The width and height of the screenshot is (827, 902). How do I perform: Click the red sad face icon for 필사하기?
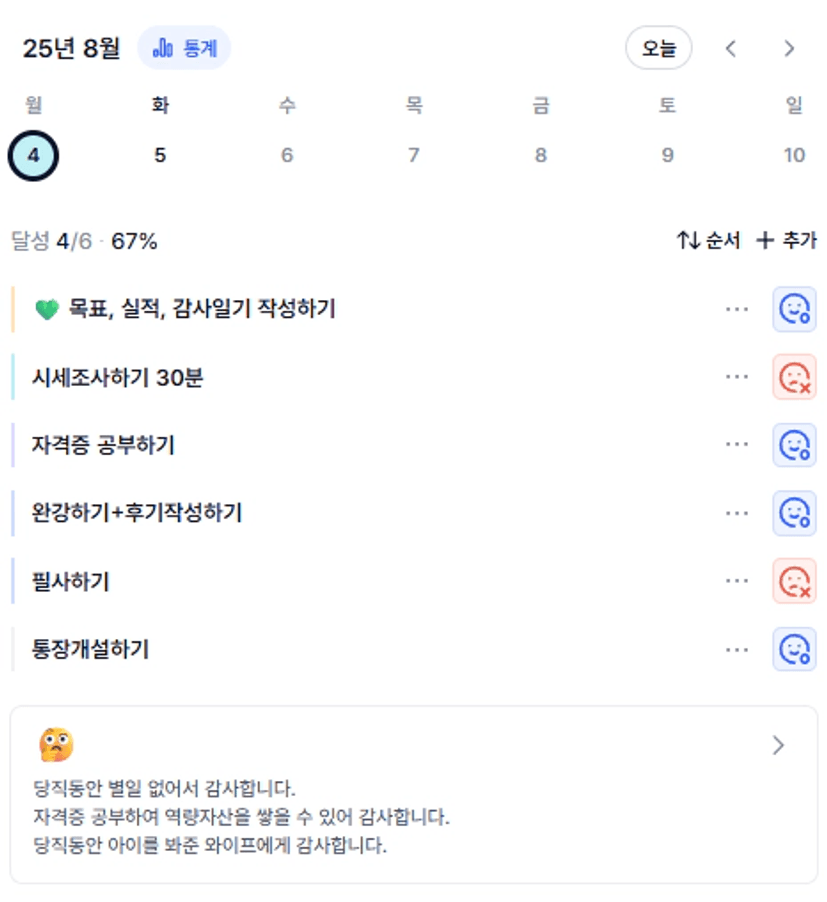[x=794, y=581]
